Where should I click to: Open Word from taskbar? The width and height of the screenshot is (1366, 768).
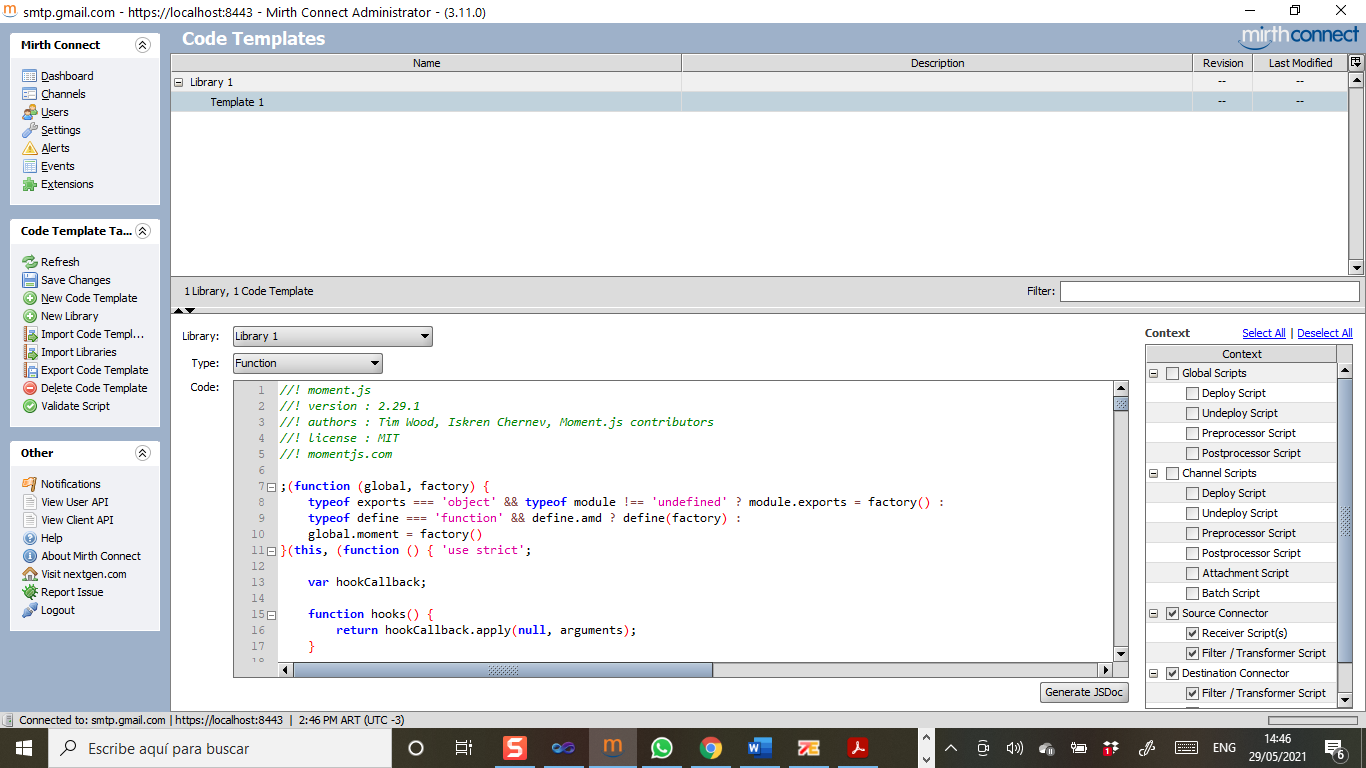(x=760, y=748)
